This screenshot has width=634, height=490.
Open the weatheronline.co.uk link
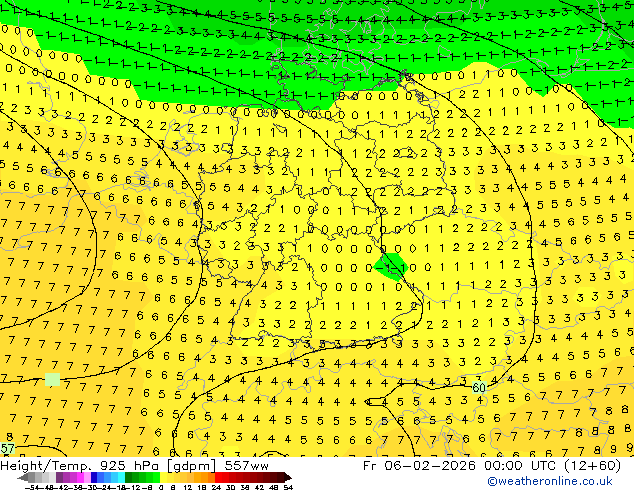pyautogui.click(x=550, y=481)
